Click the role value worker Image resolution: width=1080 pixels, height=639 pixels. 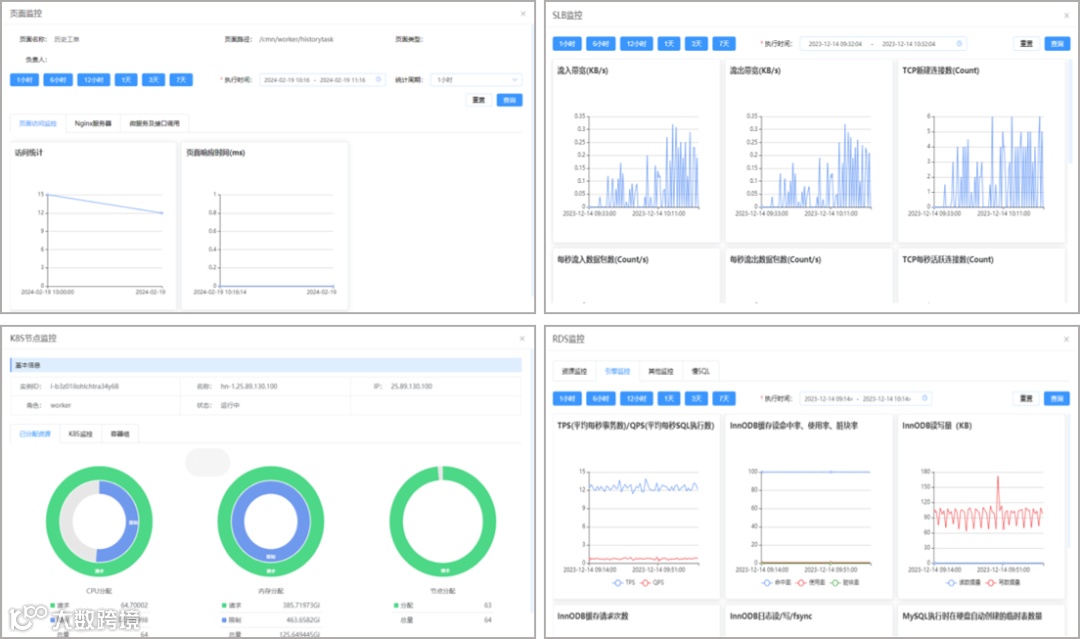click(x=60, y=406)
